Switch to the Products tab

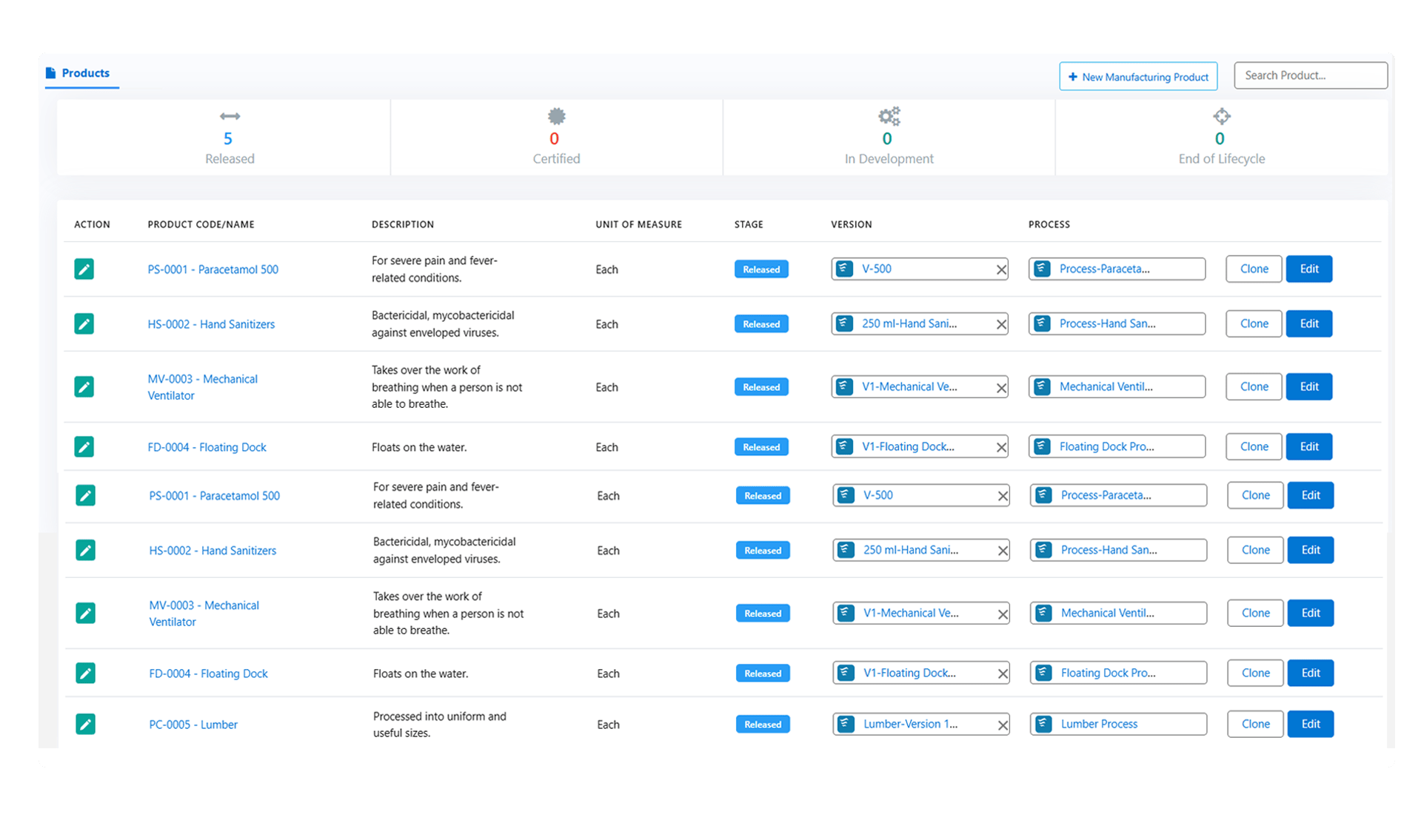point(85,73)
